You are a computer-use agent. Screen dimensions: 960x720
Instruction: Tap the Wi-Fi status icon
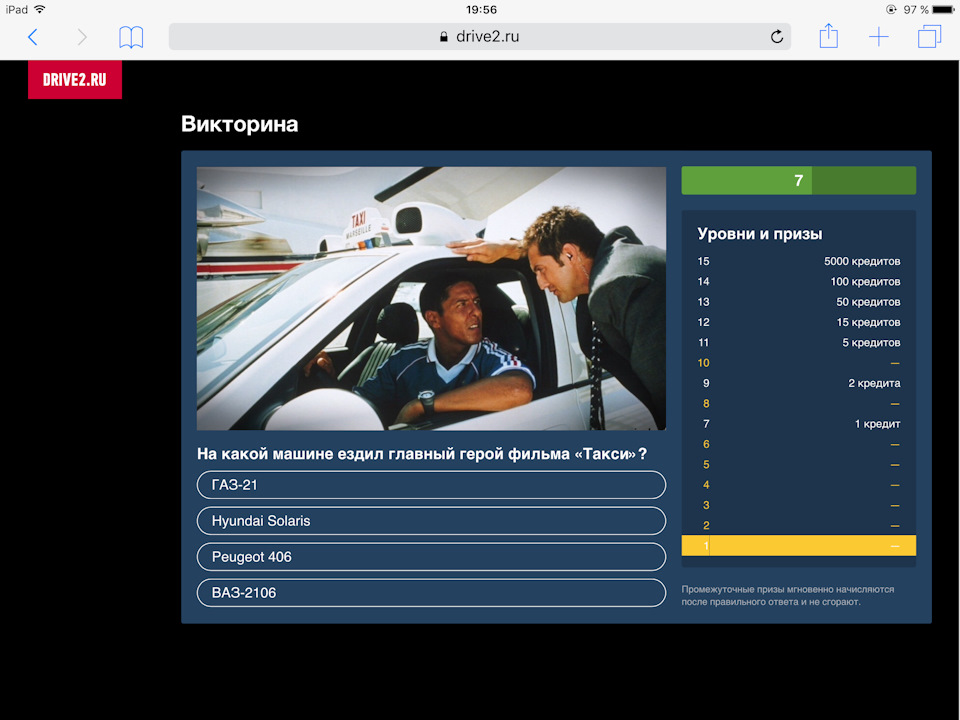pyautogui.click(x=40, y=9)
